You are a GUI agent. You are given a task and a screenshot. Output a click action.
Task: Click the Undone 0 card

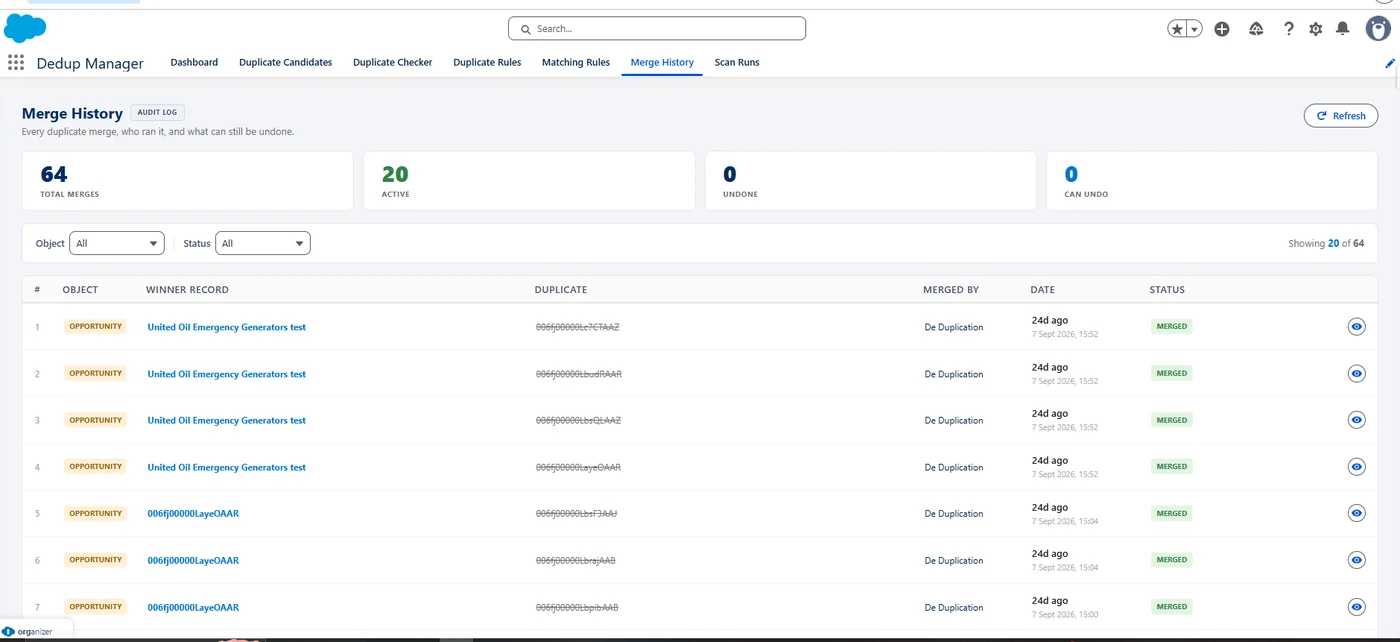coord(871,181)
